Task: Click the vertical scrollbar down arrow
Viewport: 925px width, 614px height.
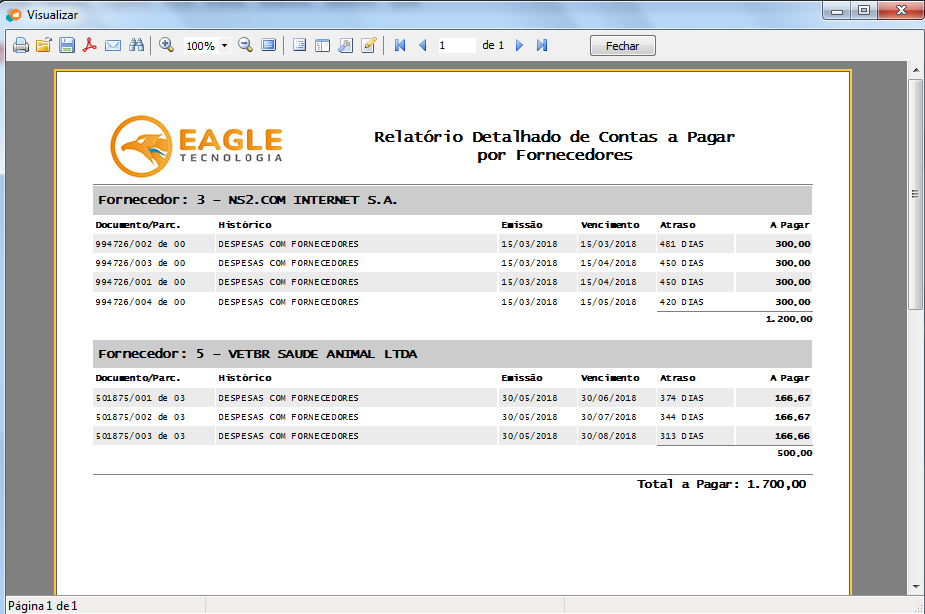Action: (x=915, y=587)
